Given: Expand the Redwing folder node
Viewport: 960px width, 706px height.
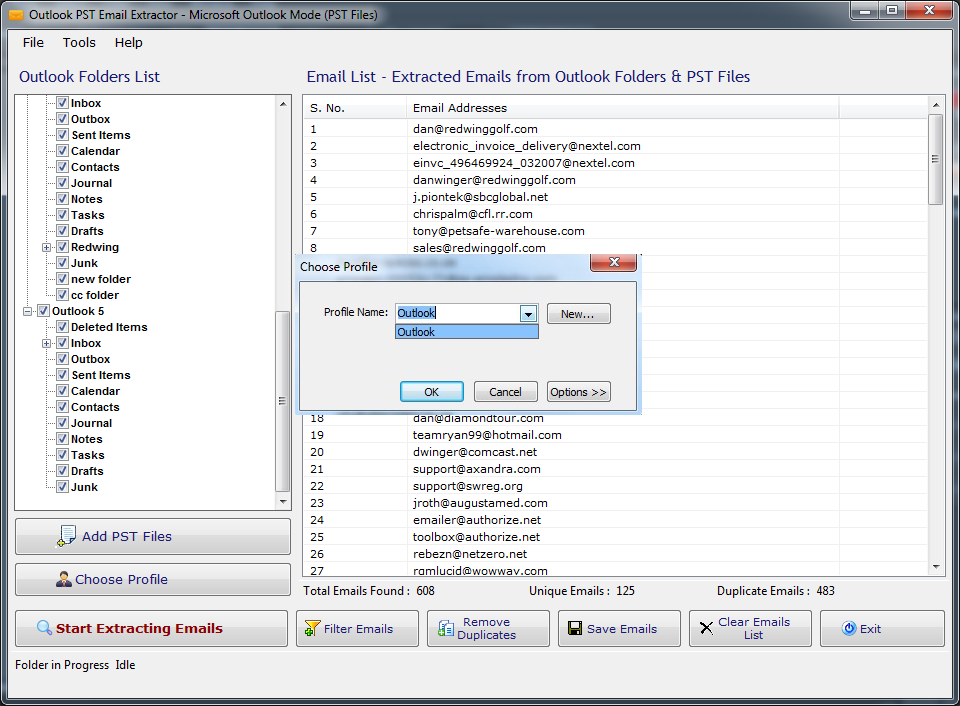Looking at the screenshot, I should point(47,247).
